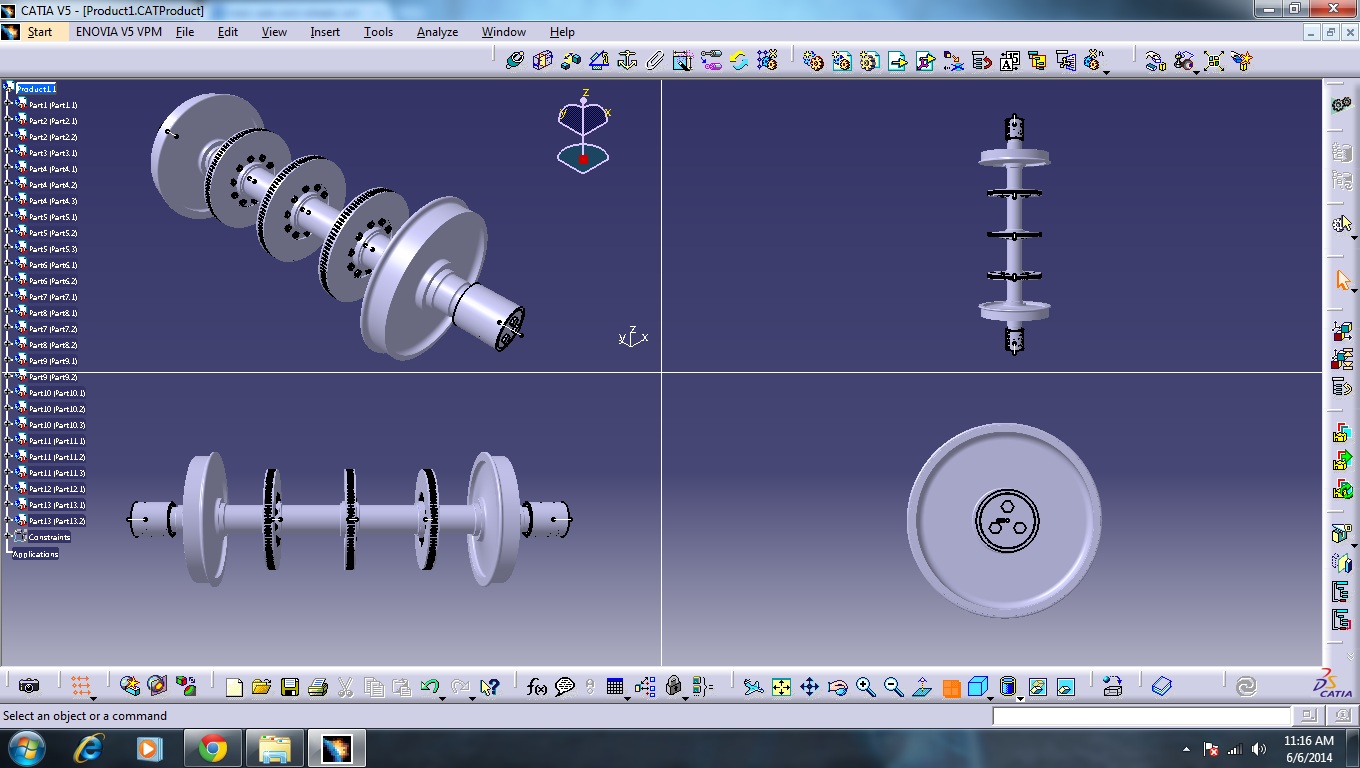Insert an Existing Component icon

pyautogui.click(x=897, y=61)
